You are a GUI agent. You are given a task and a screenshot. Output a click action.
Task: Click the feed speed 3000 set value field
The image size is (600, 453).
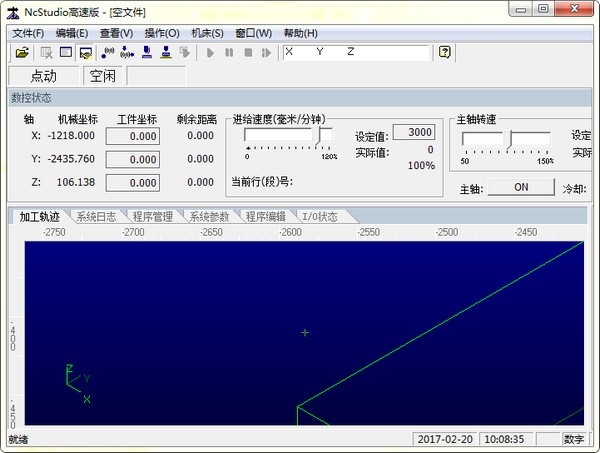[x=414, y=132]
